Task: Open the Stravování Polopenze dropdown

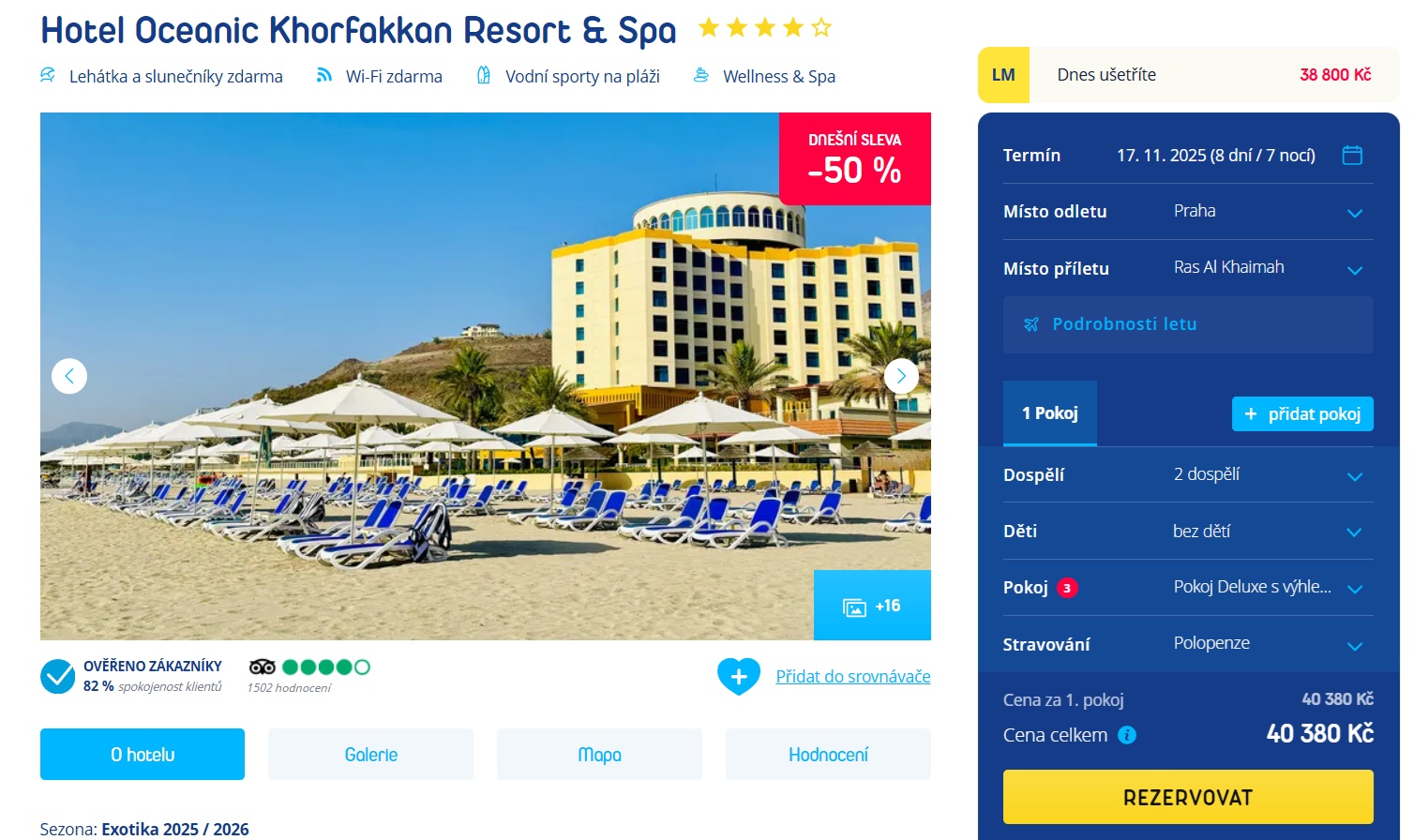Action: (x=1188, y=644)
